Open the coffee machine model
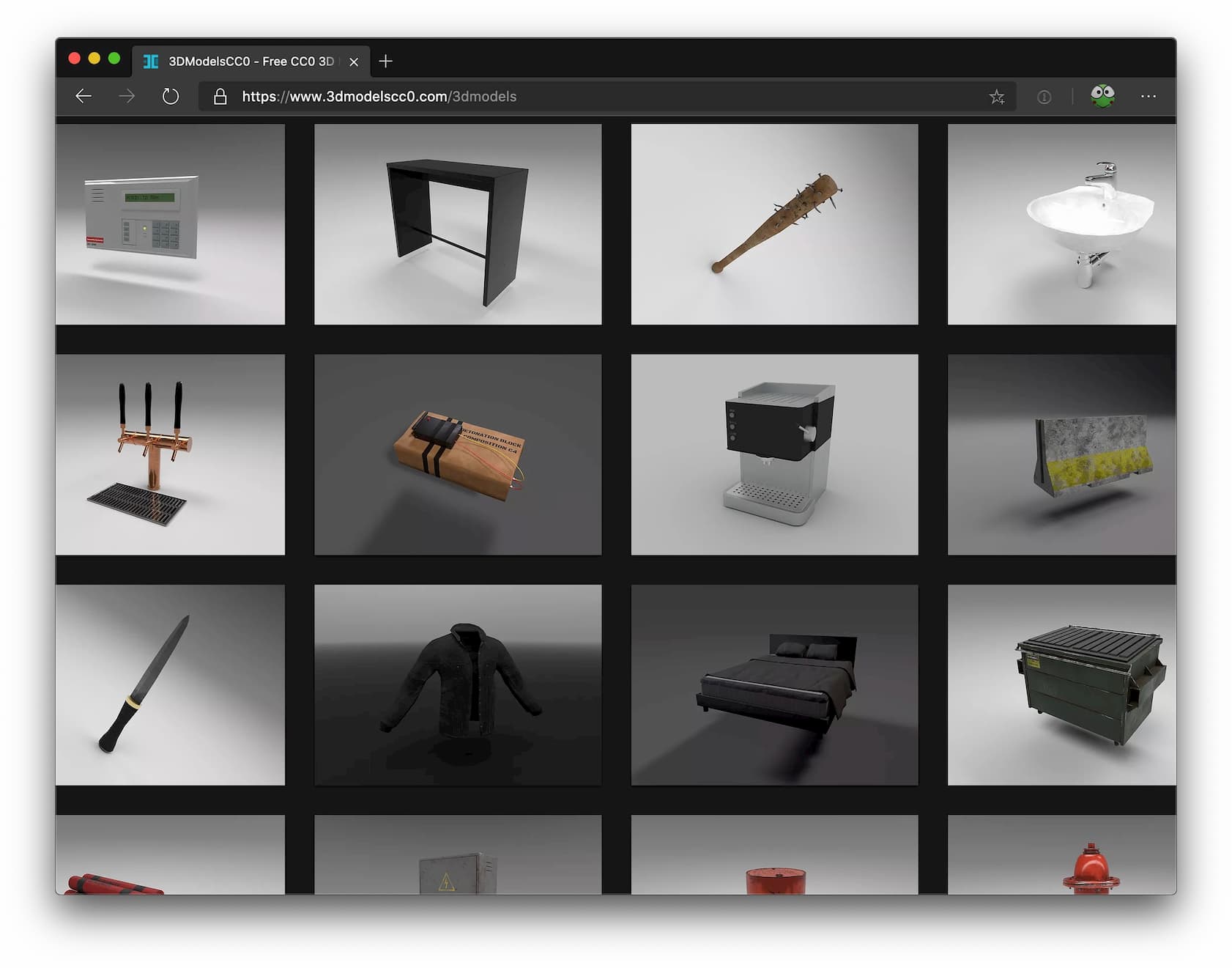This screenshot has width=1232, height=968. (774, 454)
